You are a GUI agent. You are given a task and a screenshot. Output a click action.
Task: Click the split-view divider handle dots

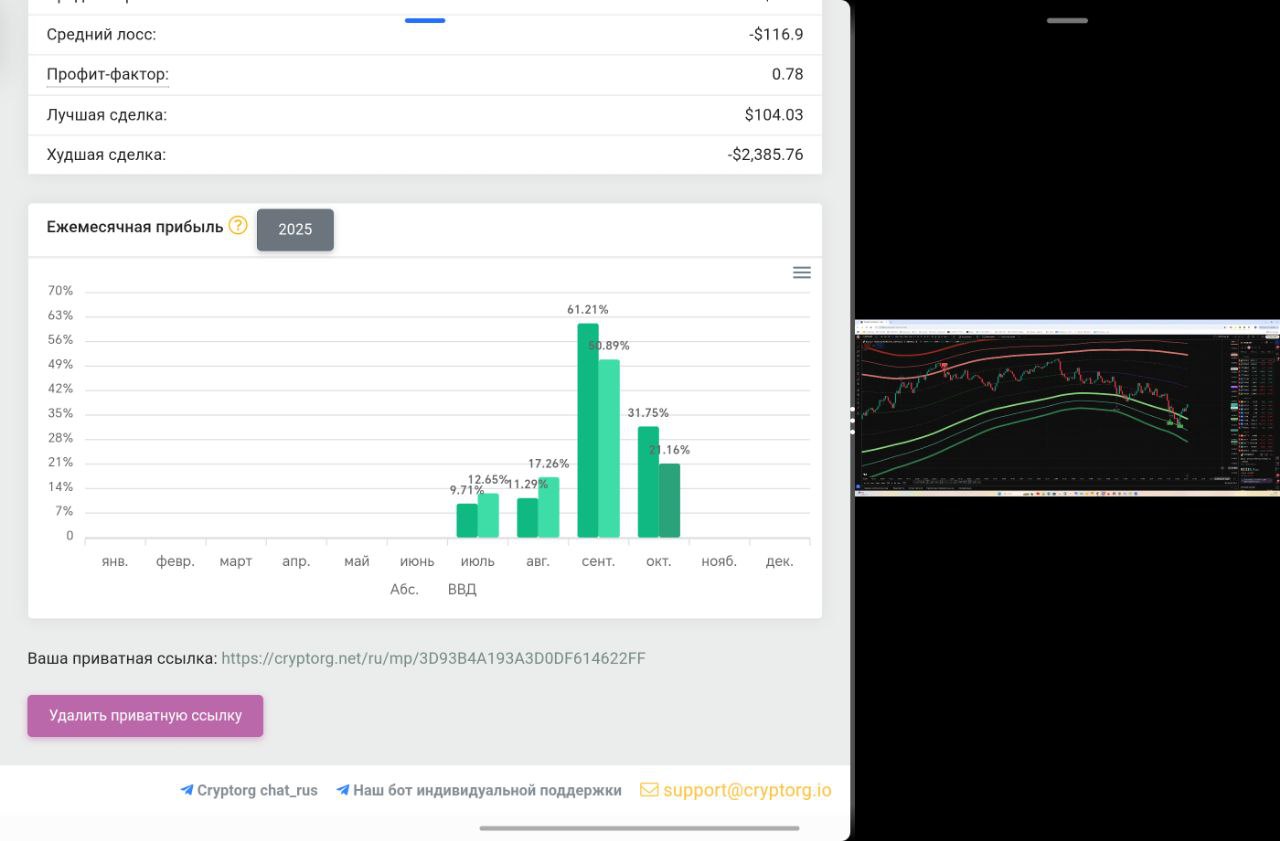click(853, 420)
